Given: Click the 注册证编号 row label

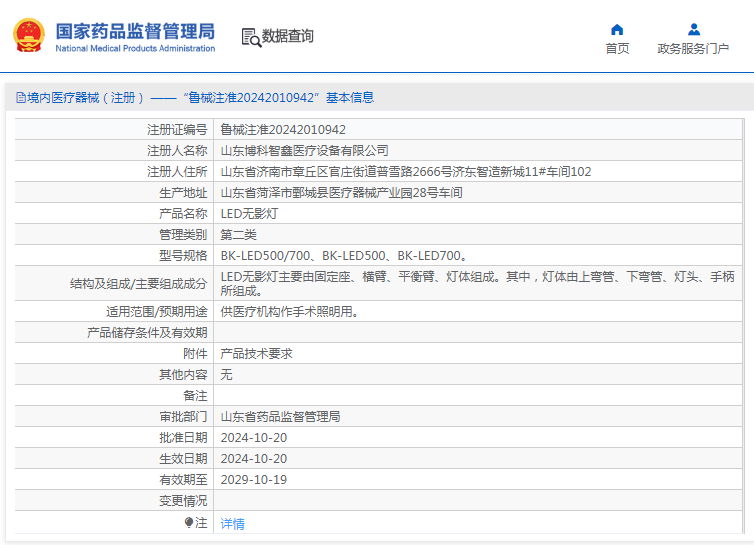Looking at the screenshot, I should 177,129.
